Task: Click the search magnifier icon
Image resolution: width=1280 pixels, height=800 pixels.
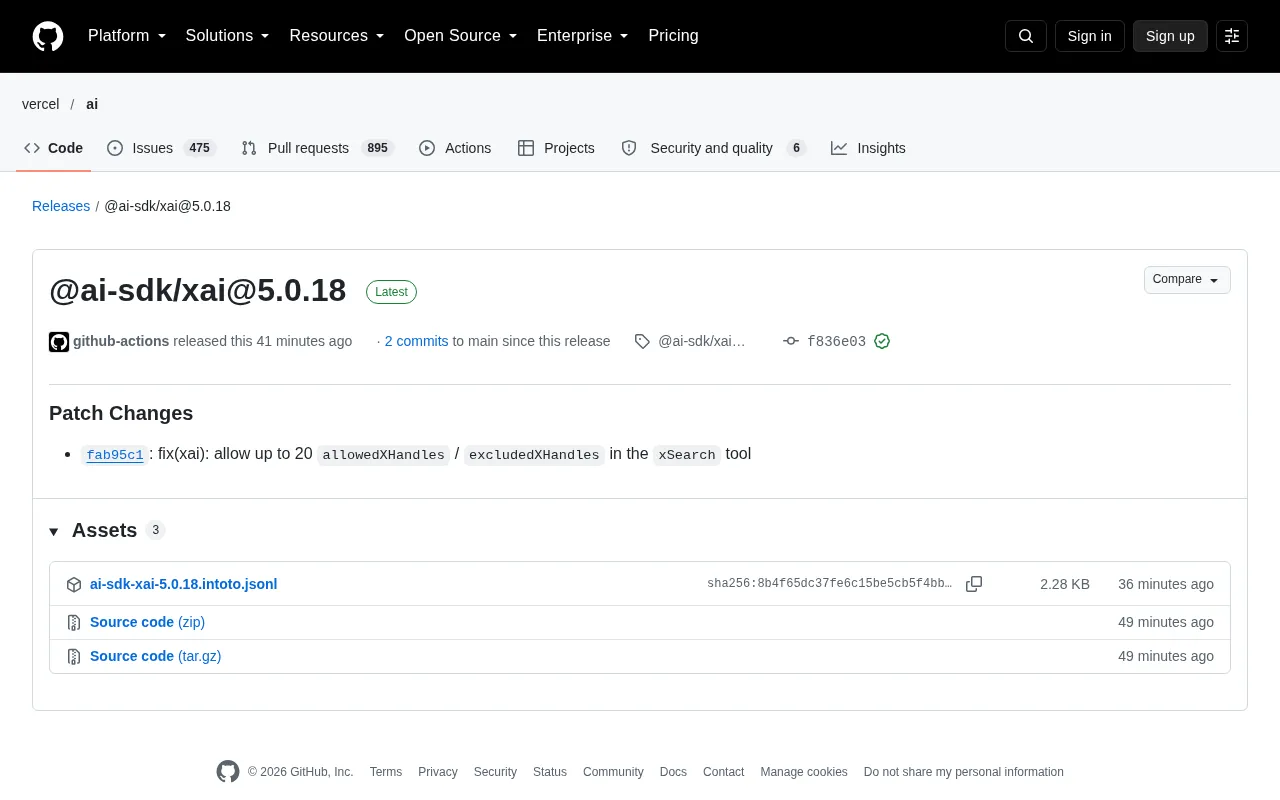Action: (x=1026, y=36)
